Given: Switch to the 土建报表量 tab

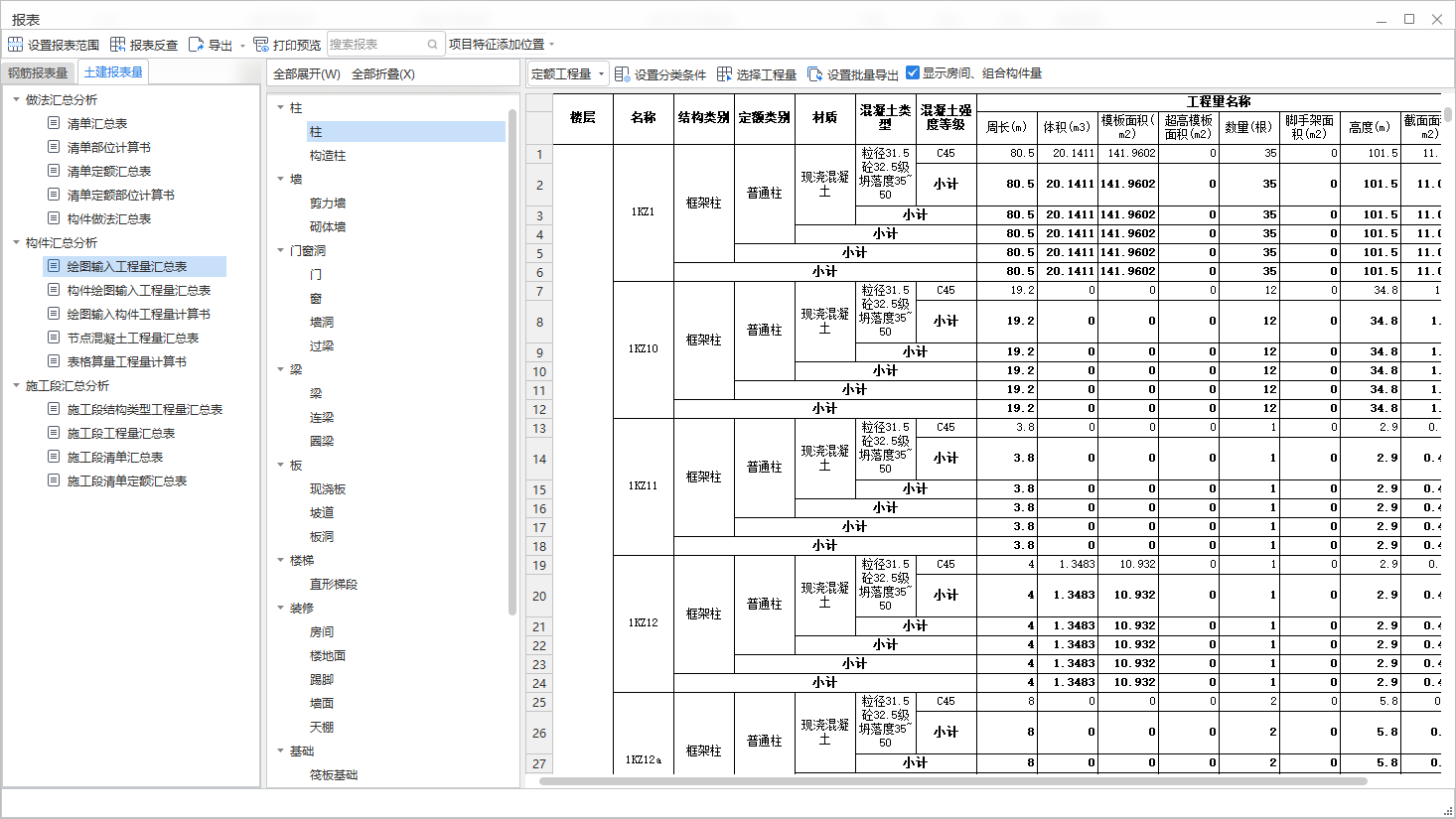Looking at the screenshot, I should point(113,71).
